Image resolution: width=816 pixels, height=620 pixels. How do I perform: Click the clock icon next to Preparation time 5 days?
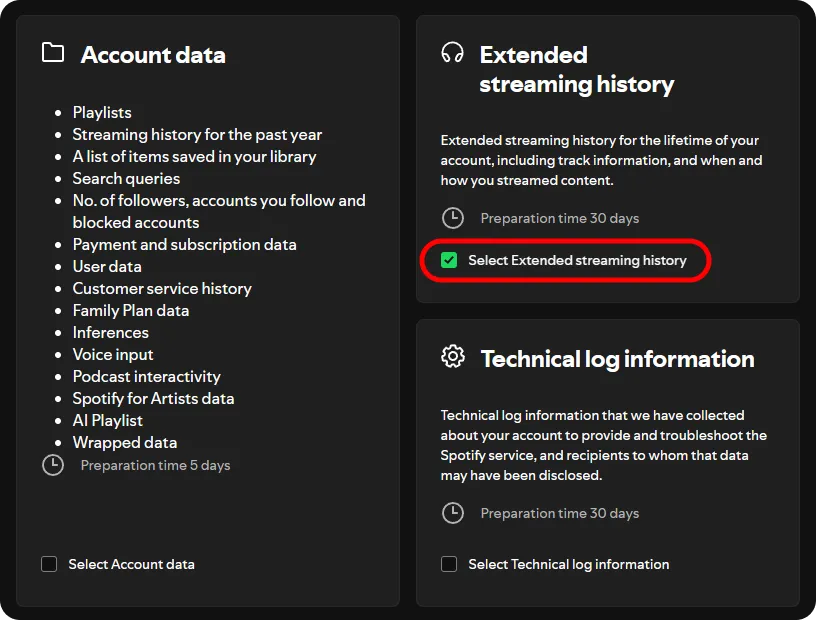(x=53, y=465)
